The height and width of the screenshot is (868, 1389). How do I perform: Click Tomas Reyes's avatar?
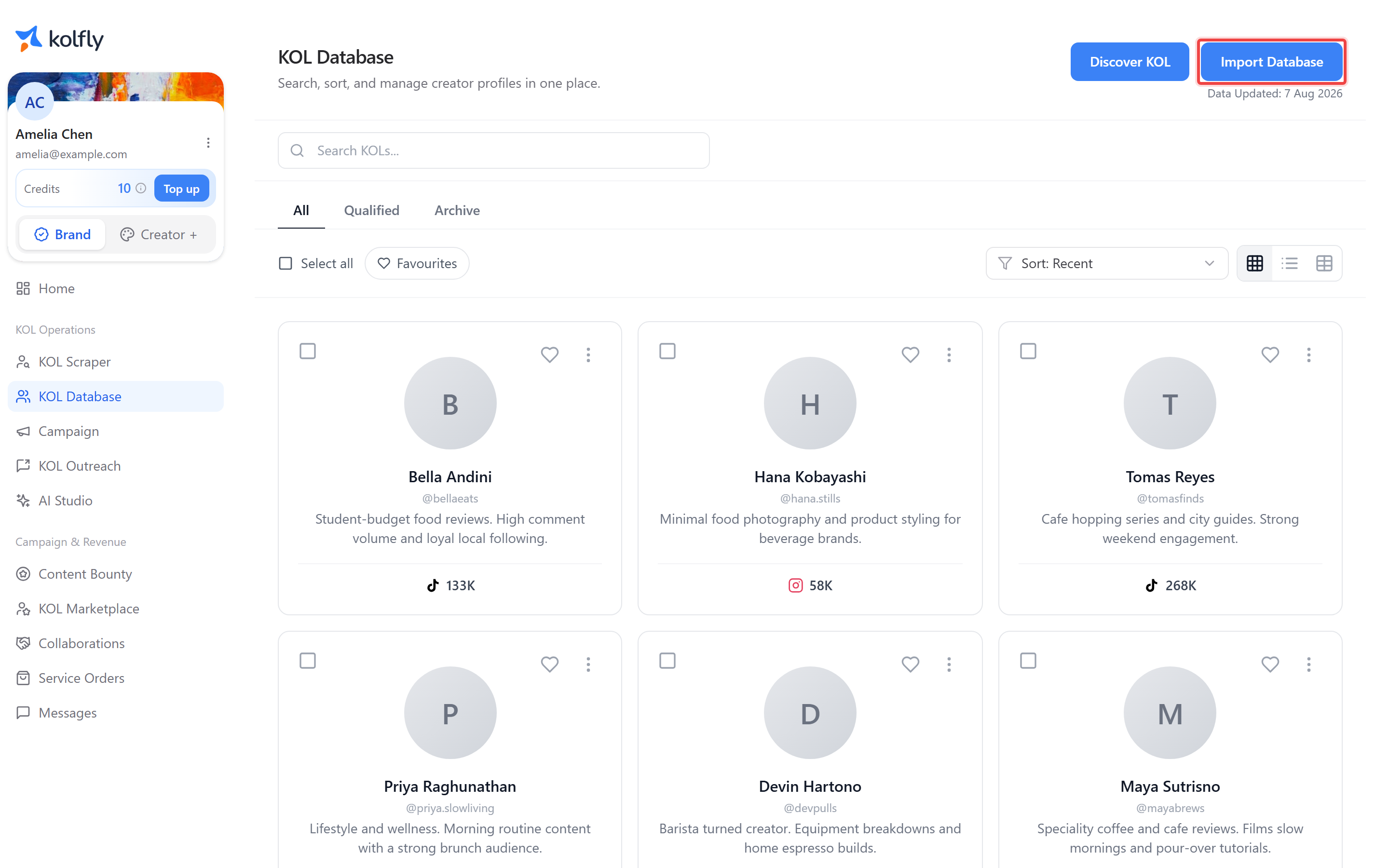[x=1170, y=403]
